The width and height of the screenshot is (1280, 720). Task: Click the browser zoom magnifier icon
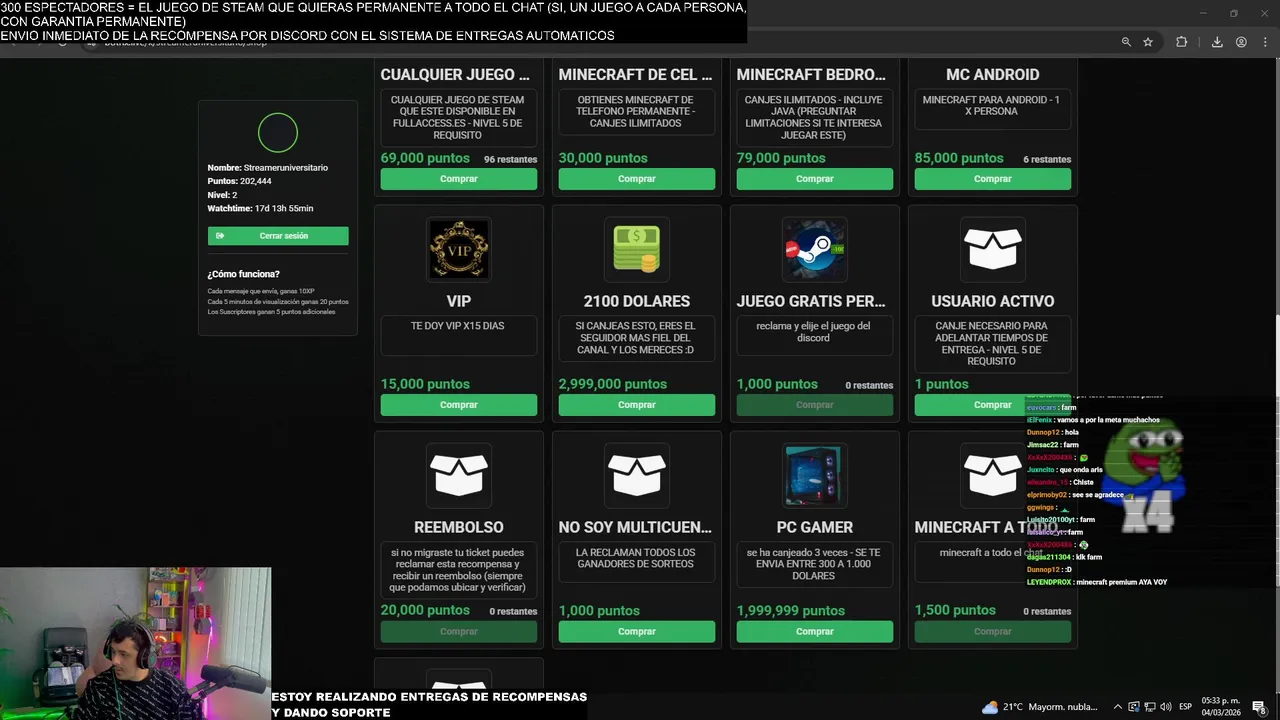(x=1126, y=42)
